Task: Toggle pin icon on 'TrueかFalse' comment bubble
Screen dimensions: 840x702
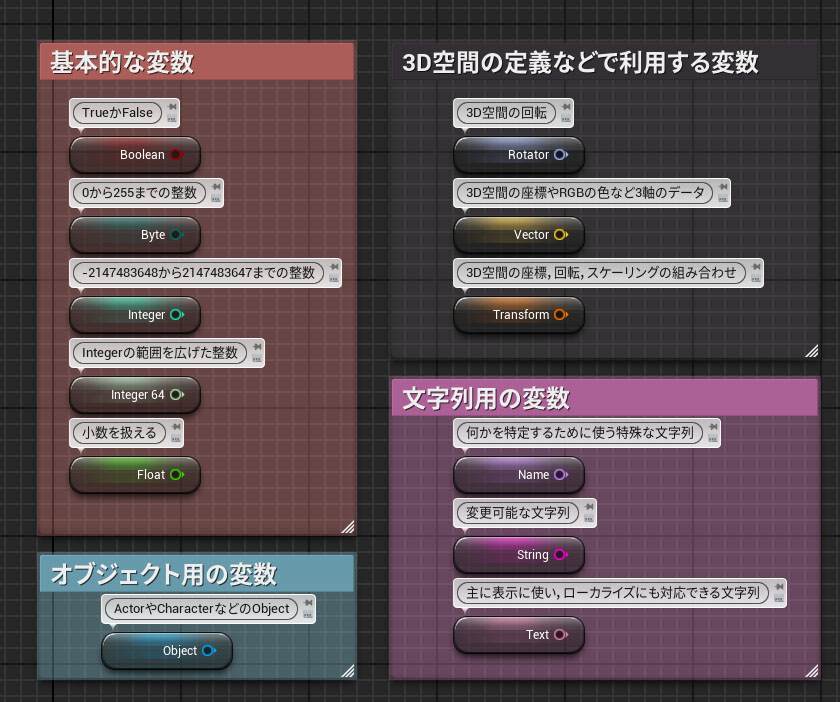Action: (x=172, y=107)
